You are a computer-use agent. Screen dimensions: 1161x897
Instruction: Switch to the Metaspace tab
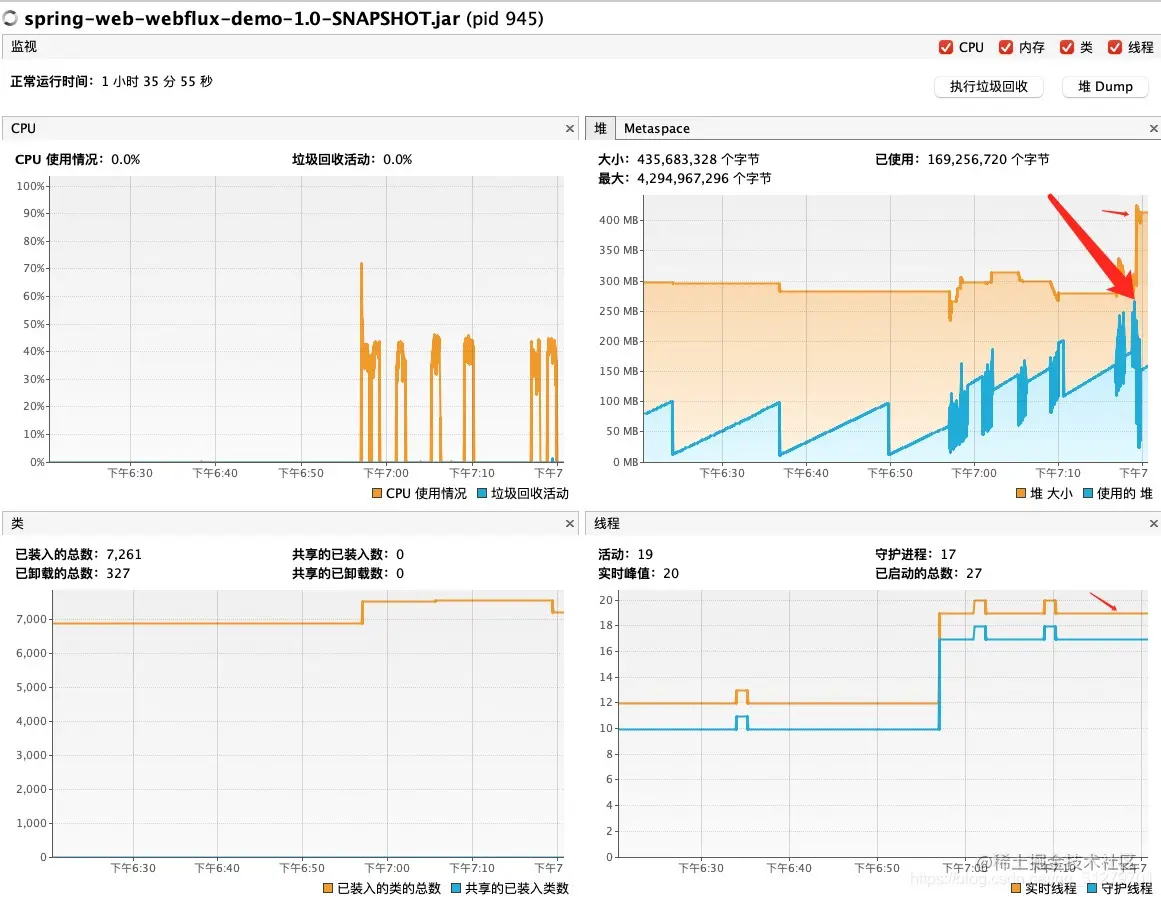657,128
